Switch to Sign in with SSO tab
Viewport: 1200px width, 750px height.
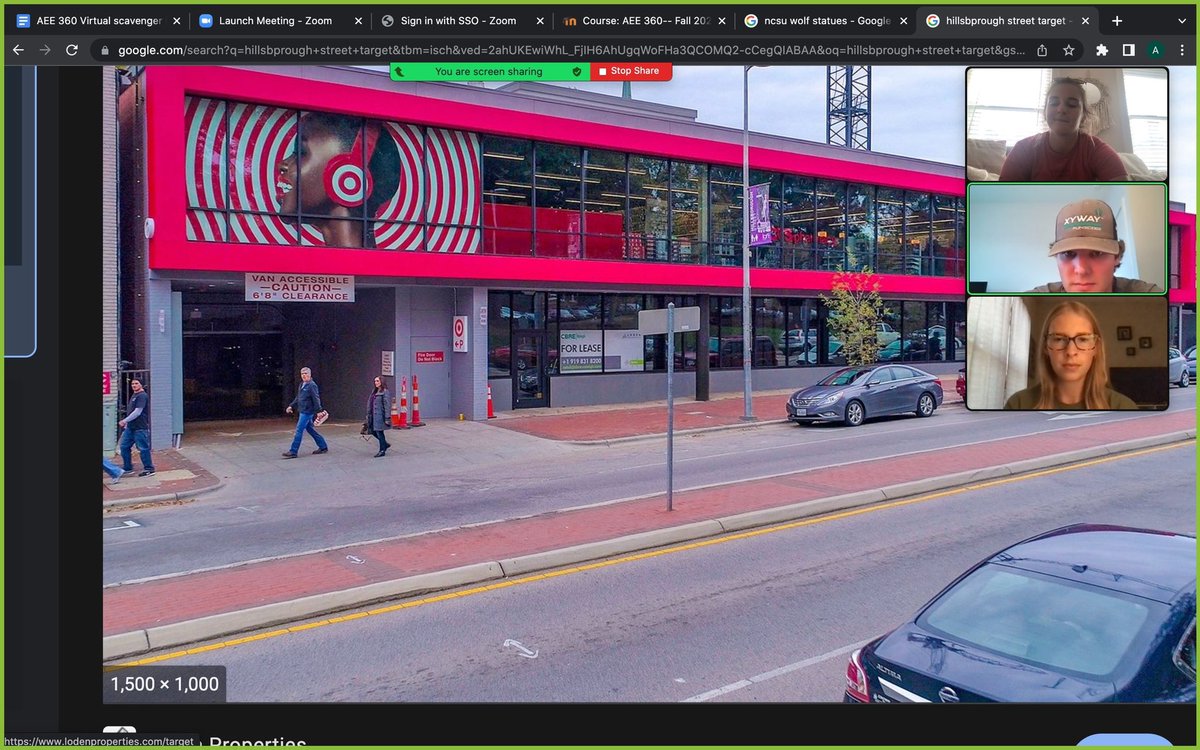point(460,20)
